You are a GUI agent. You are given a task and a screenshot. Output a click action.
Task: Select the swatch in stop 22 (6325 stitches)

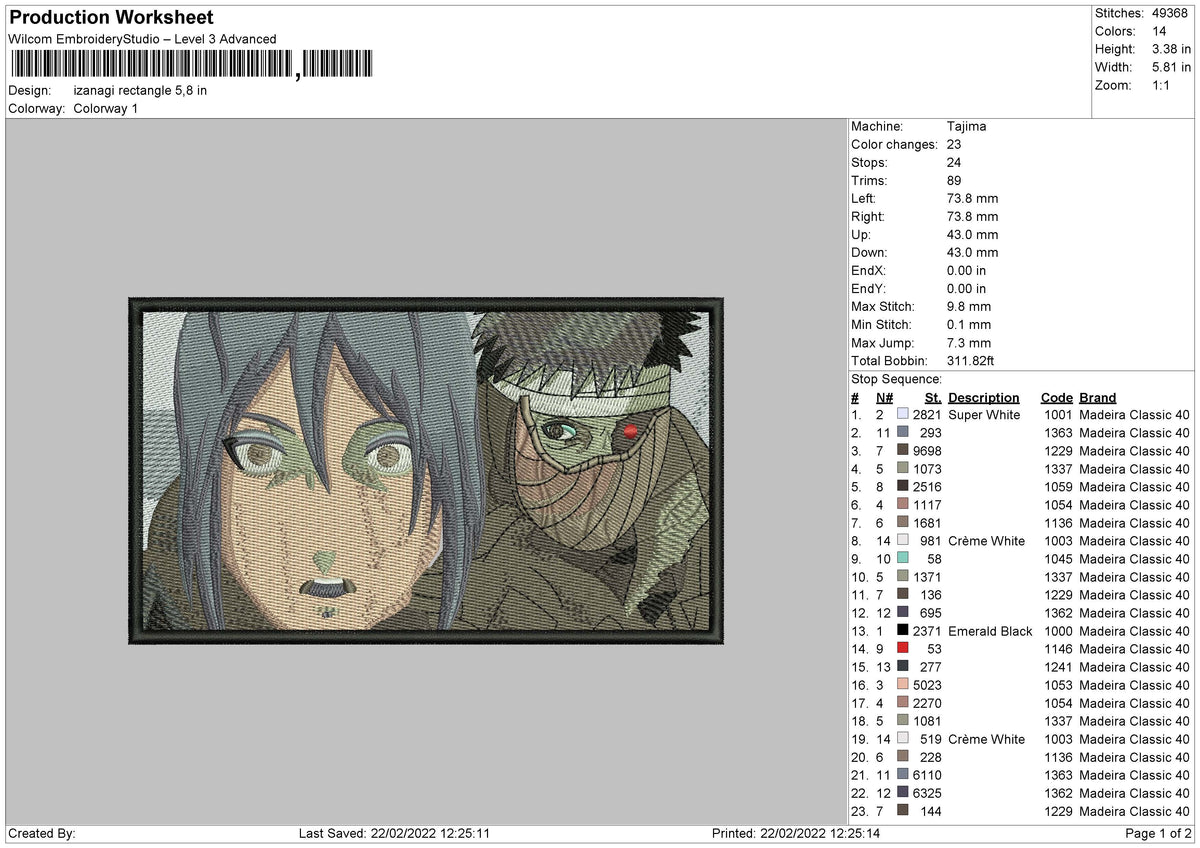tap(903, 793)
